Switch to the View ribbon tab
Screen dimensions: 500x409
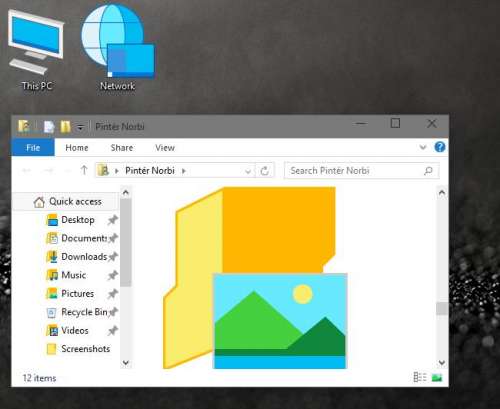click(x=165, y=148)
